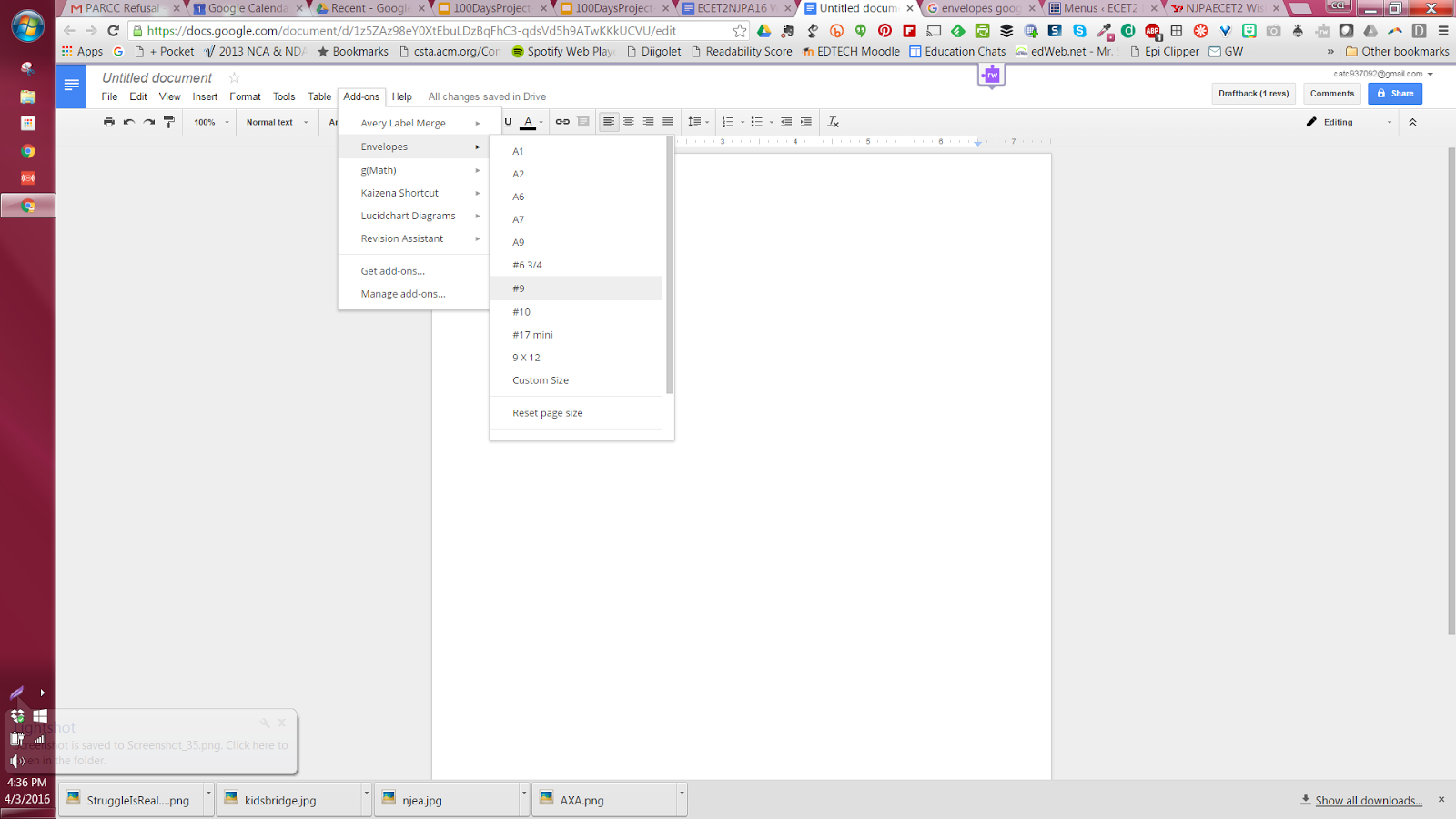Bookmark this page with star icon
The height and width of the screenshot is (819, 1456).
point(740,31)
